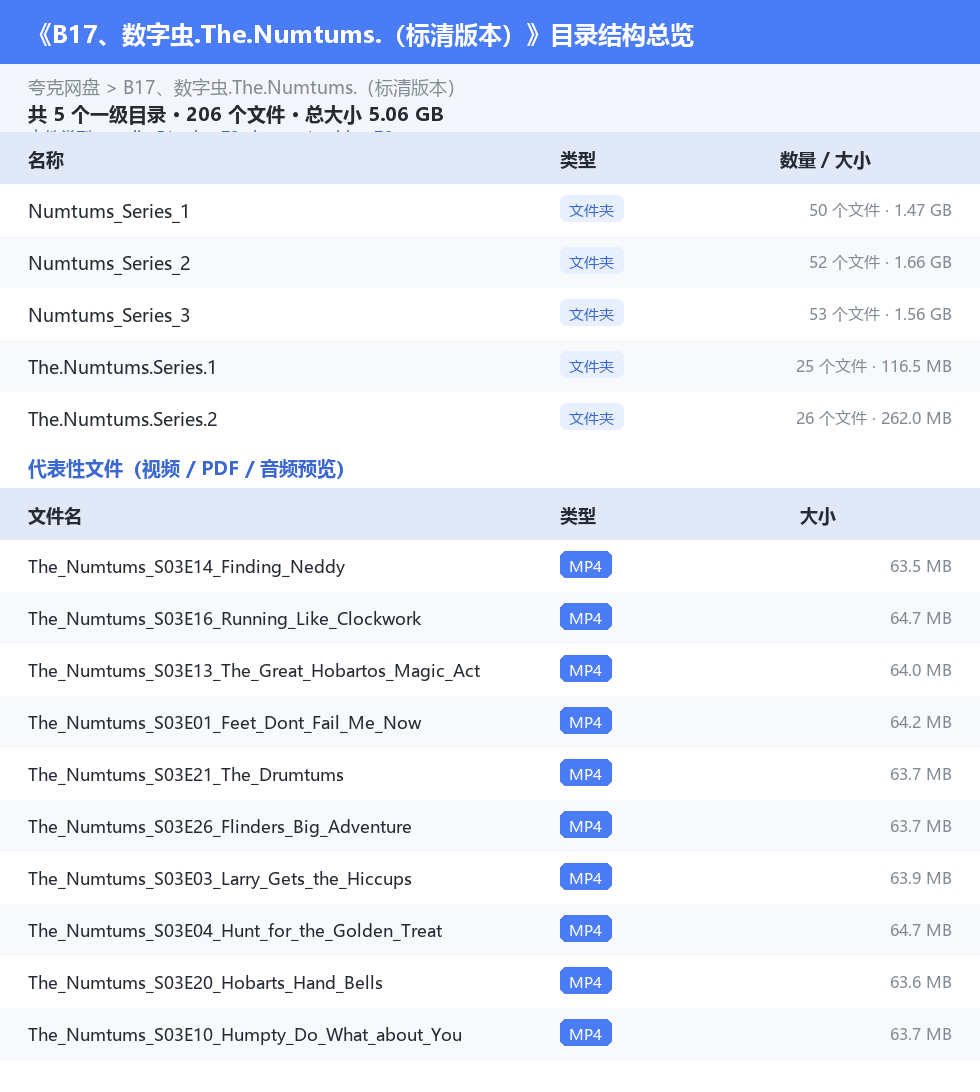This screenshot has width=980, height=1092.
Task: Click the MP4 badge for S03E13 Magic Act
Action: click(586, 669)
